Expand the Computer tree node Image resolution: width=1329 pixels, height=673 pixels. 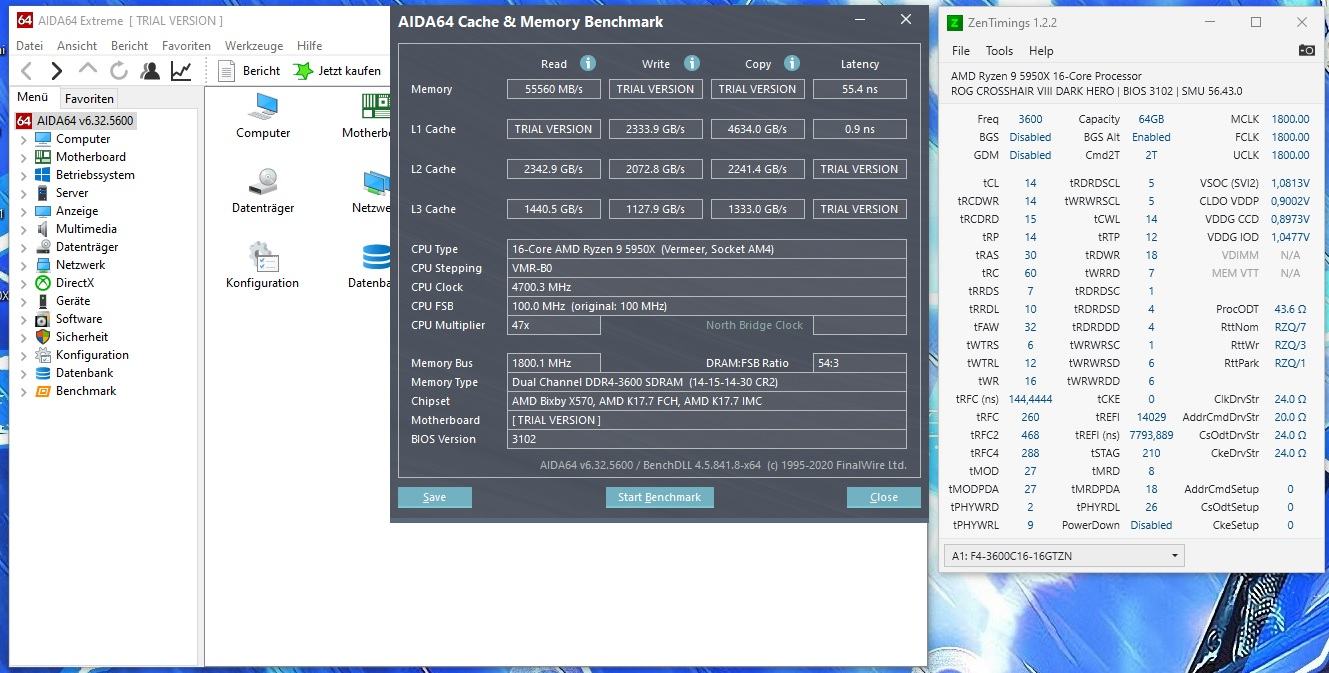(x=24, y=140)
